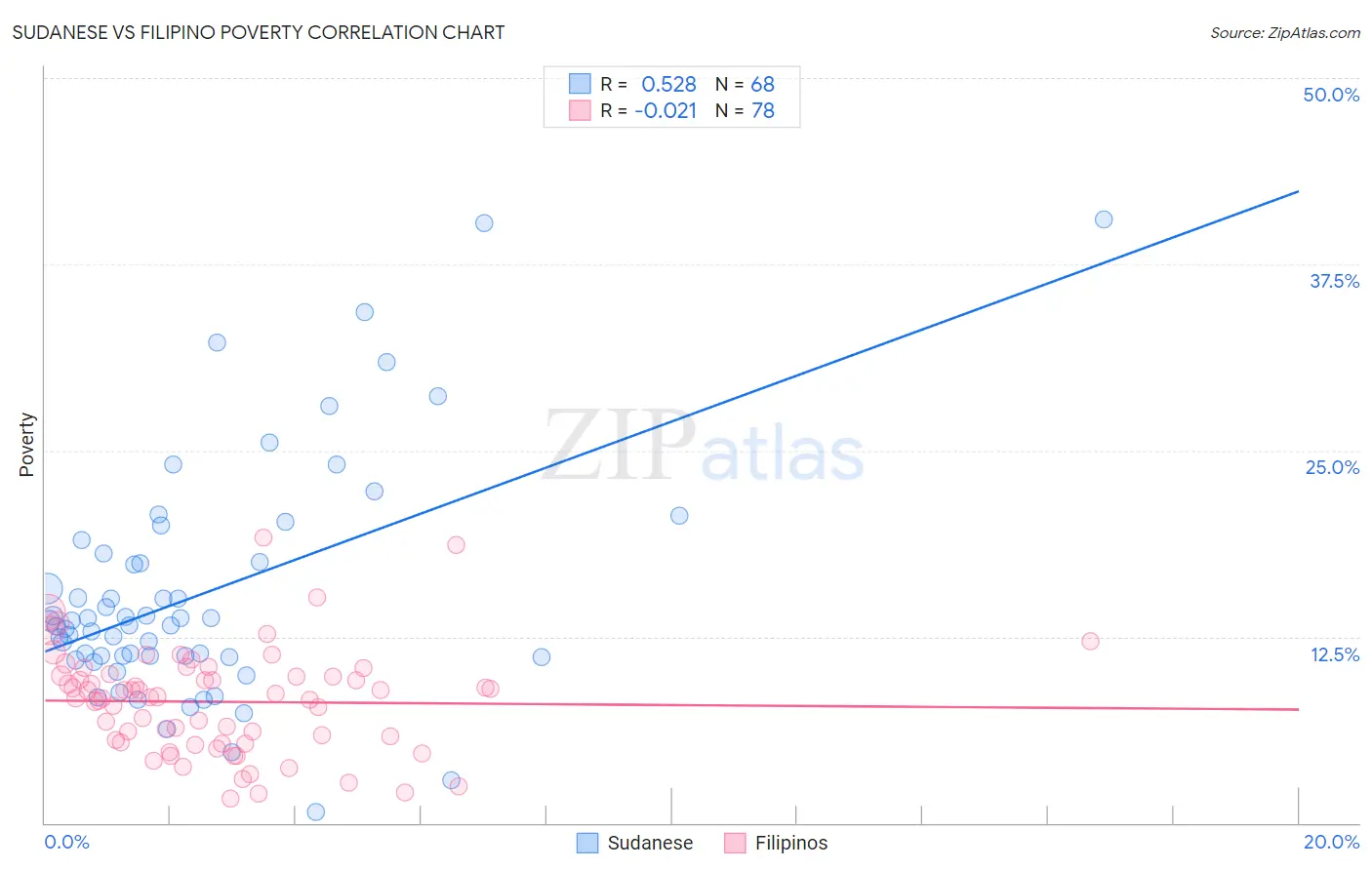Click the pink swatch beside R = -0.021
Viewport: 1372px width, 870px height.
pos(580,110)
